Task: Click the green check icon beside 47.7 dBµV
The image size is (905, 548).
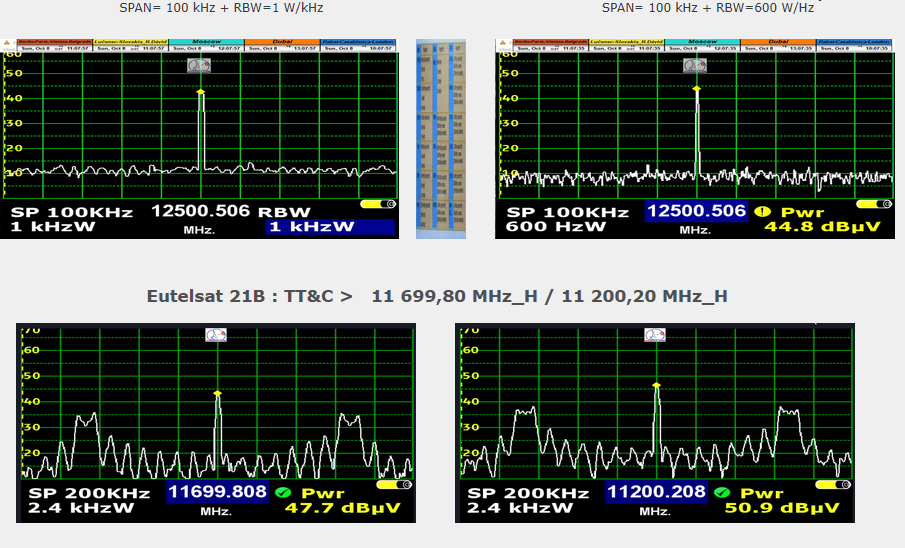Action: point(283,492)
